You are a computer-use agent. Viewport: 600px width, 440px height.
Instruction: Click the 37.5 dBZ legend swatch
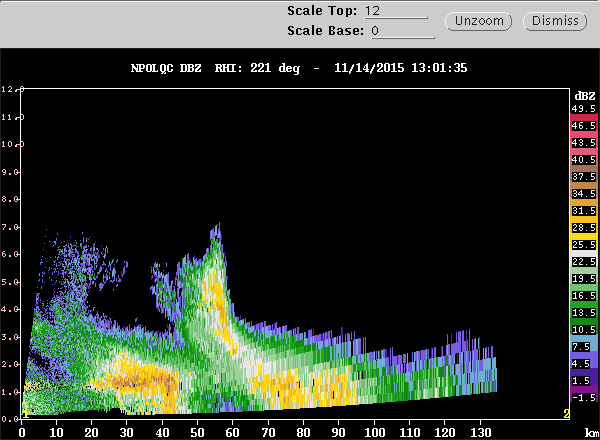pyautogui.click(x=583, y=178)
